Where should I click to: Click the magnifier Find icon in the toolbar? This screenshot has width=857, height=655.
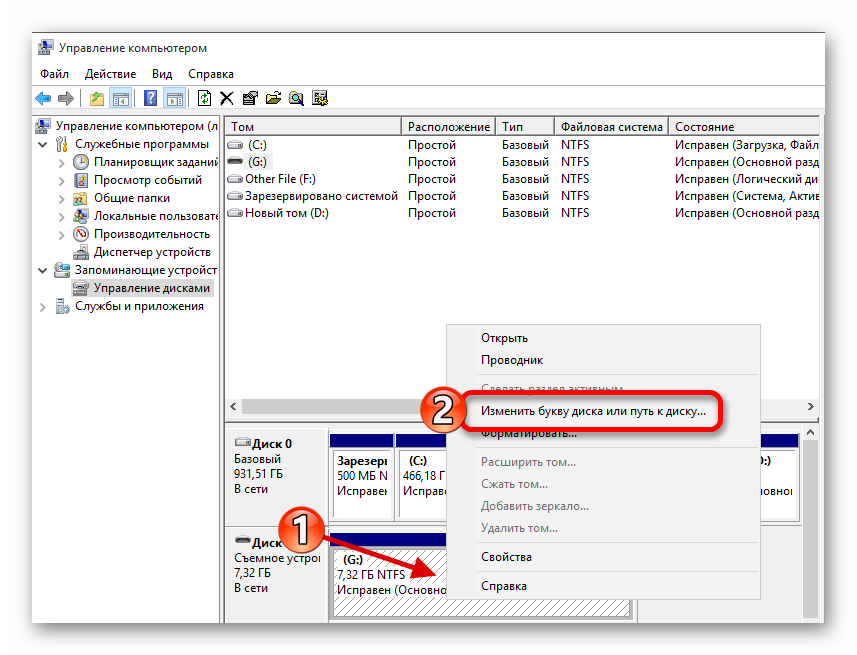296,98
